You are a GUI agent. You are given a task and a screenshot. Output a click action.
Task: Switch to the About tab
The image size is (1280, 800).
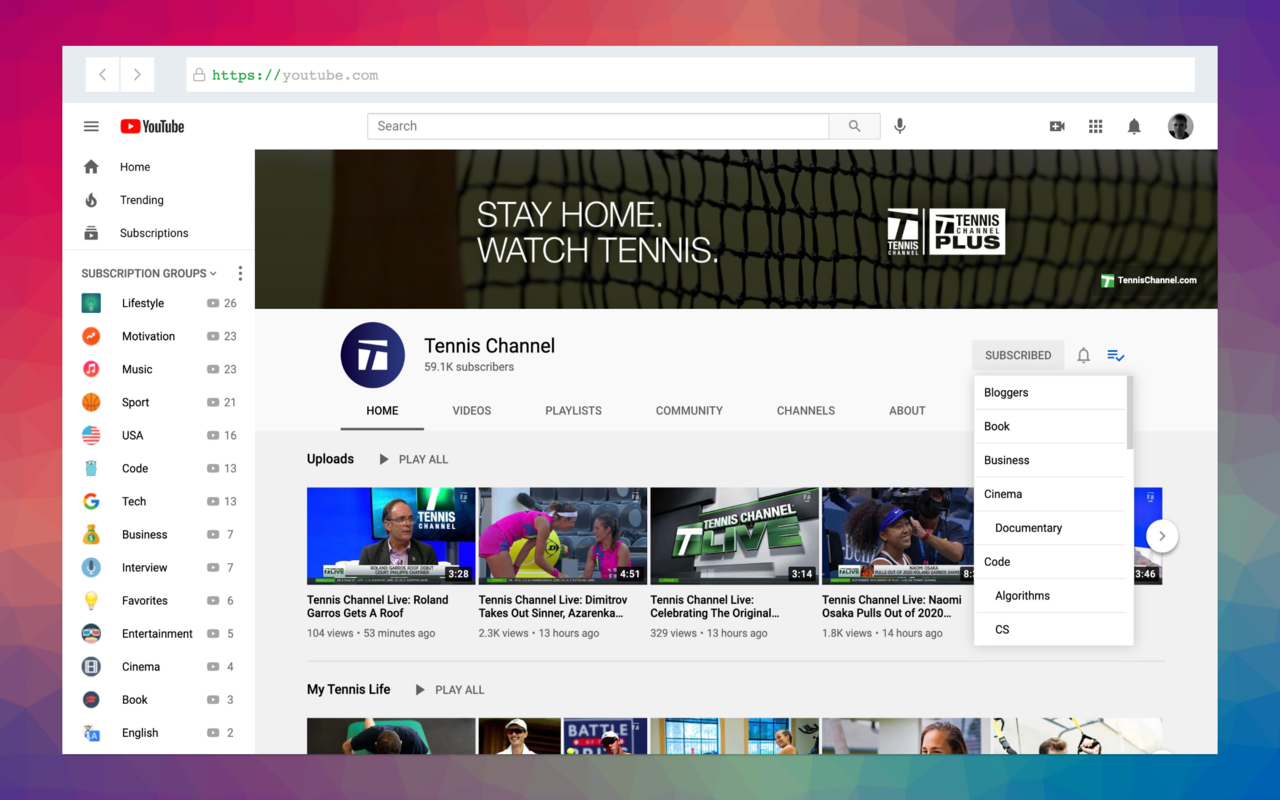907,410
